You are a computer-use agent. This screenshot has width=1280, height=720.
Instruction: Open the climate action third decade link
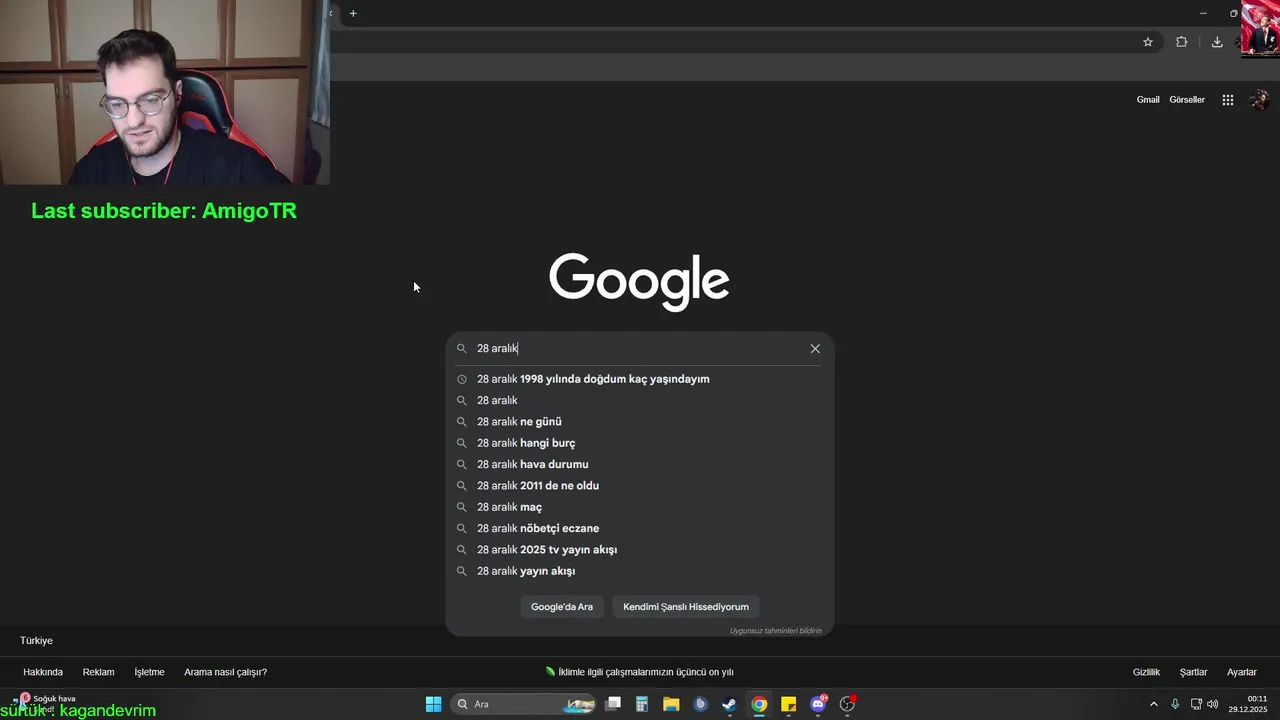pos(640,672)
